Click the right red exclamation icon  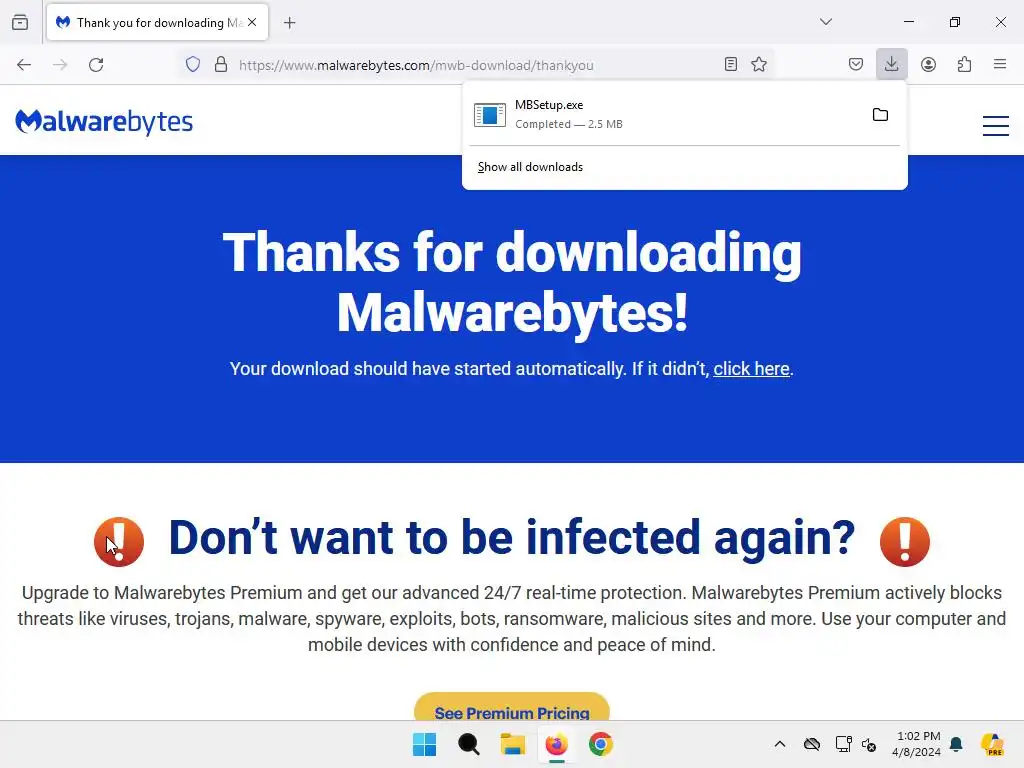[904, 541]
